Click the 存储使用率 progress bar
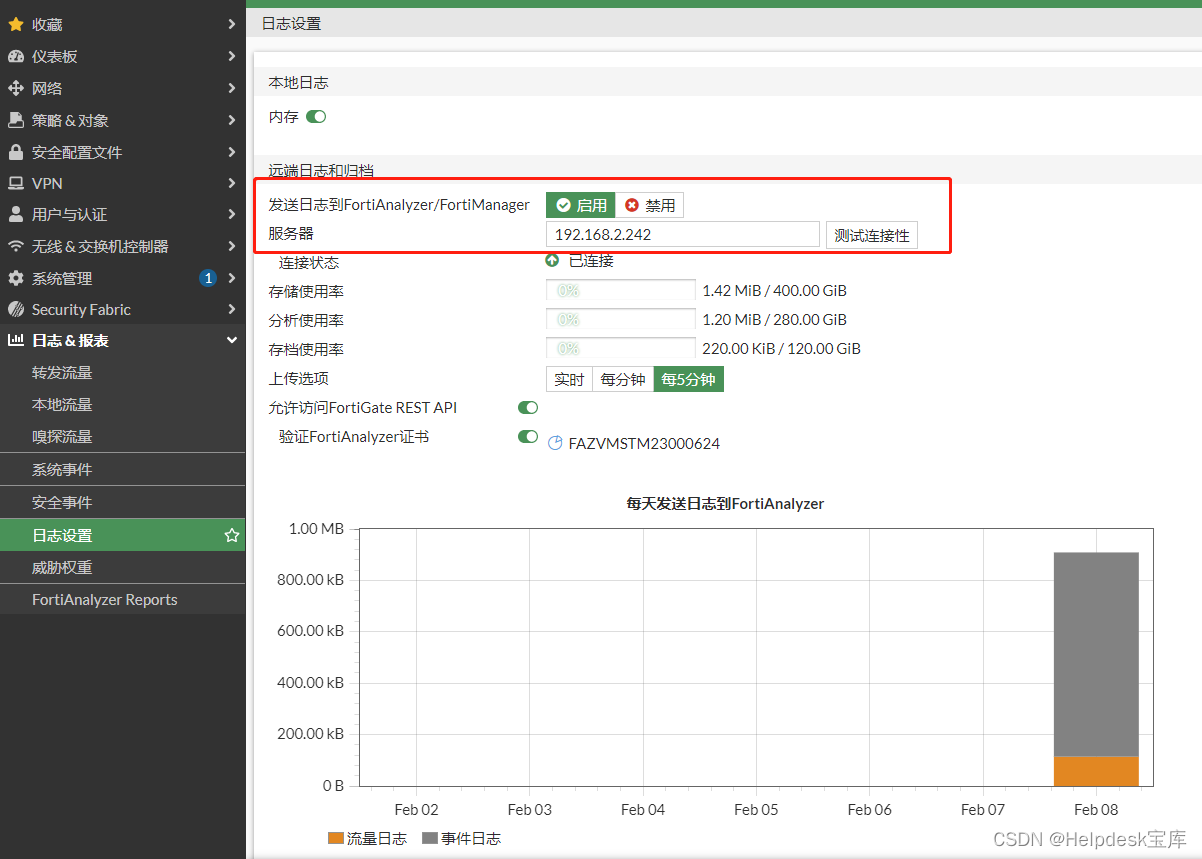Image resolution: width=1202 pixels, height=859 pixels. click(x=620, y=291)
